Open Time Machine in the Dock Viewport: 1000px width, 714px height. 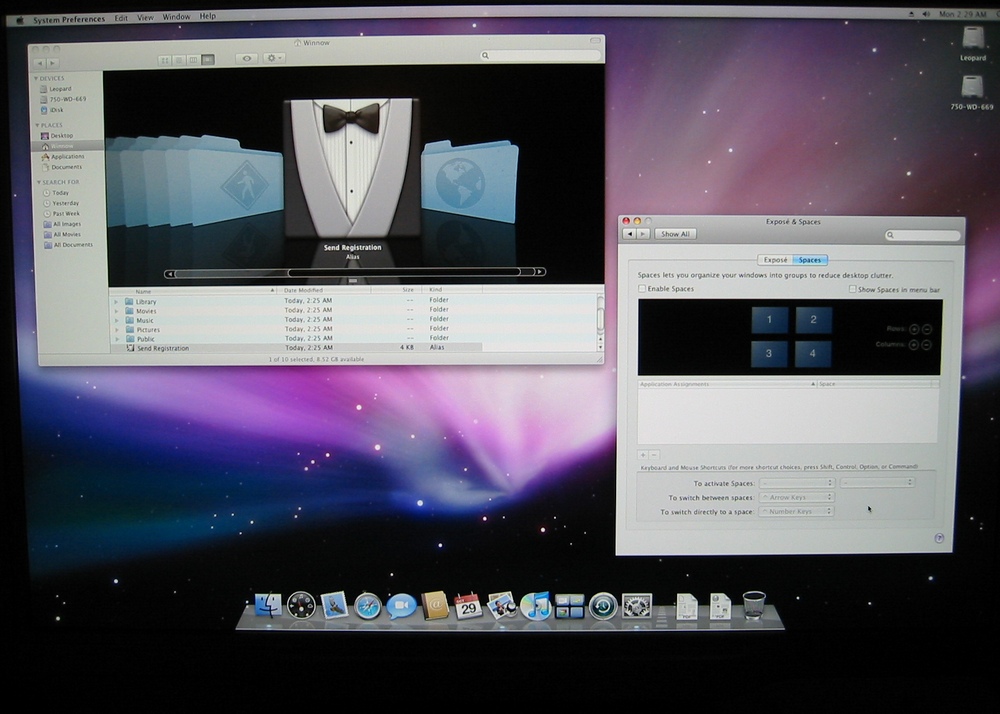603,606
